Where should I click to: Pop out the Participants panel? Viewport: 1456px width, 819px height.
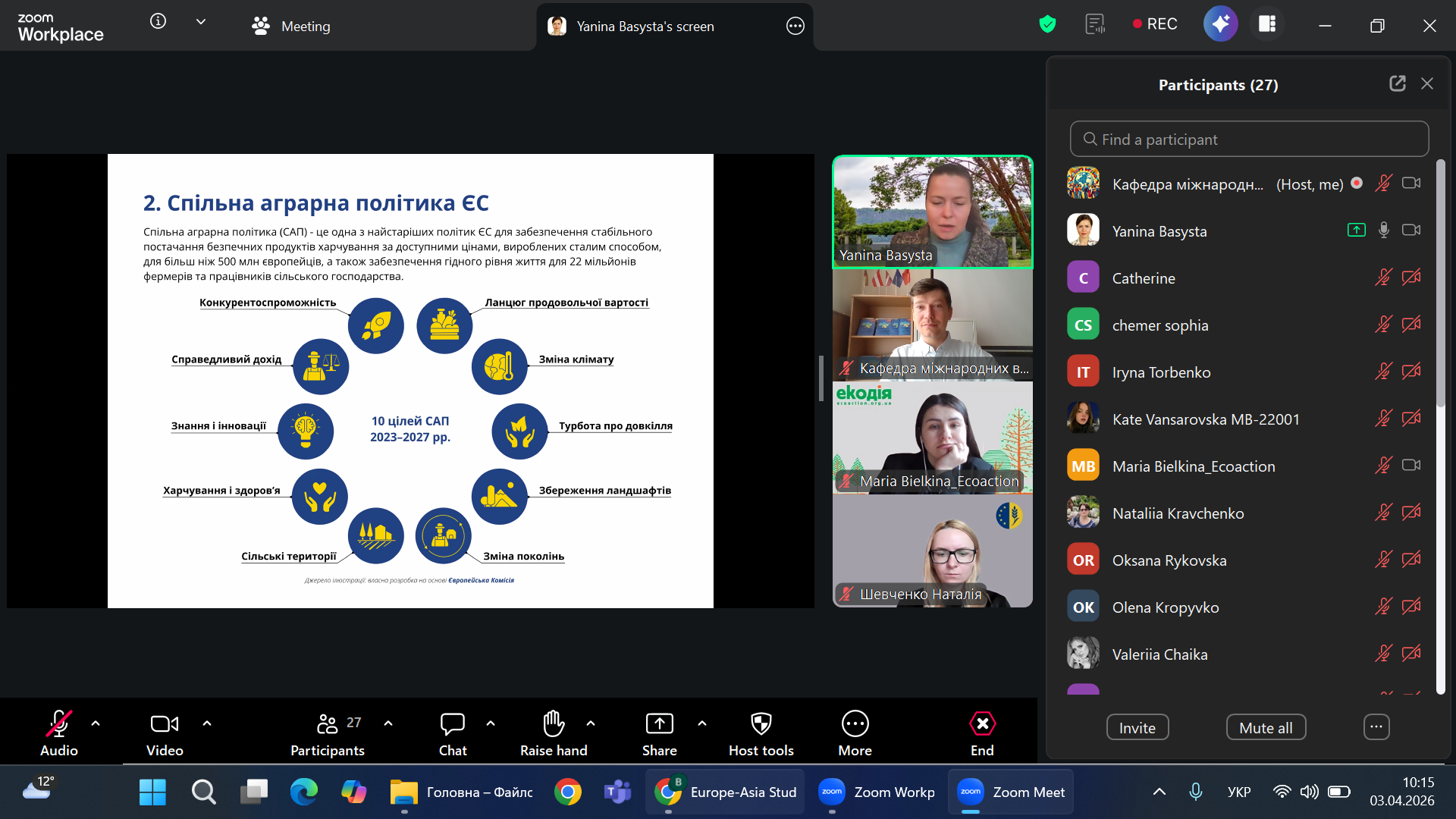pyautogui.click(x=1397, y=83)
